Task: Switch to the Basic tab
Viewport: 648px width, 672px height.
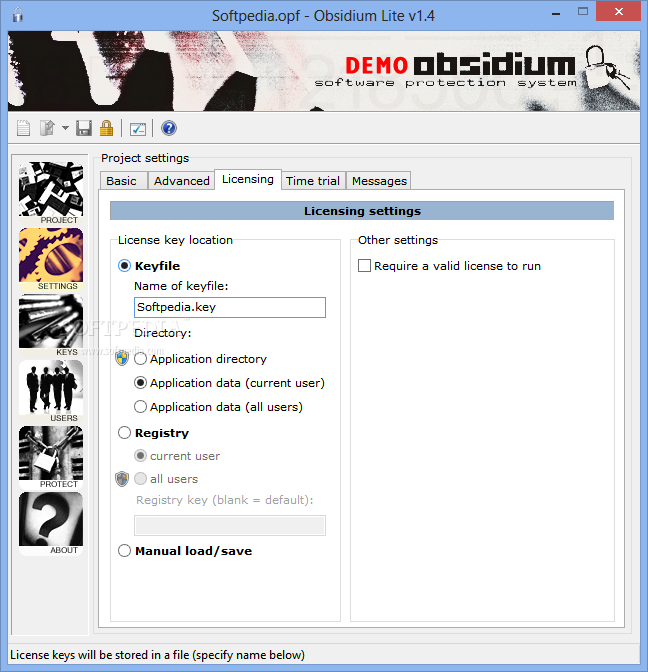Action: (122, 181)
